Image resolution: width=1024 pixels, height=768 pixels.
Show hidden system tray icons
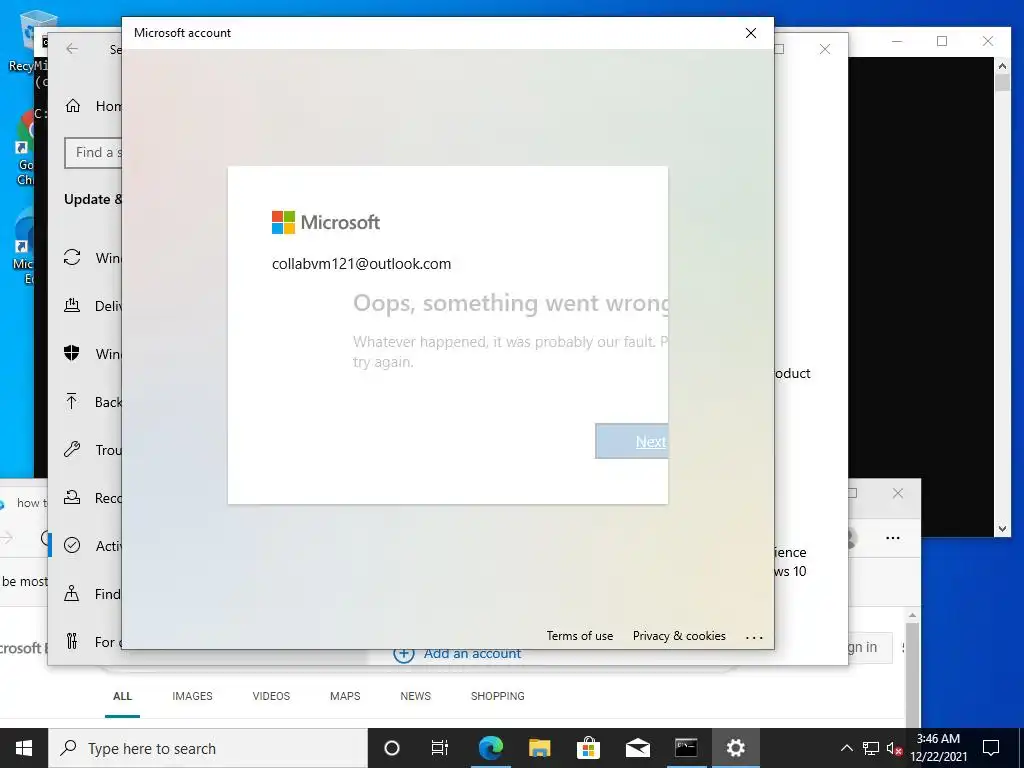(846, 748)
